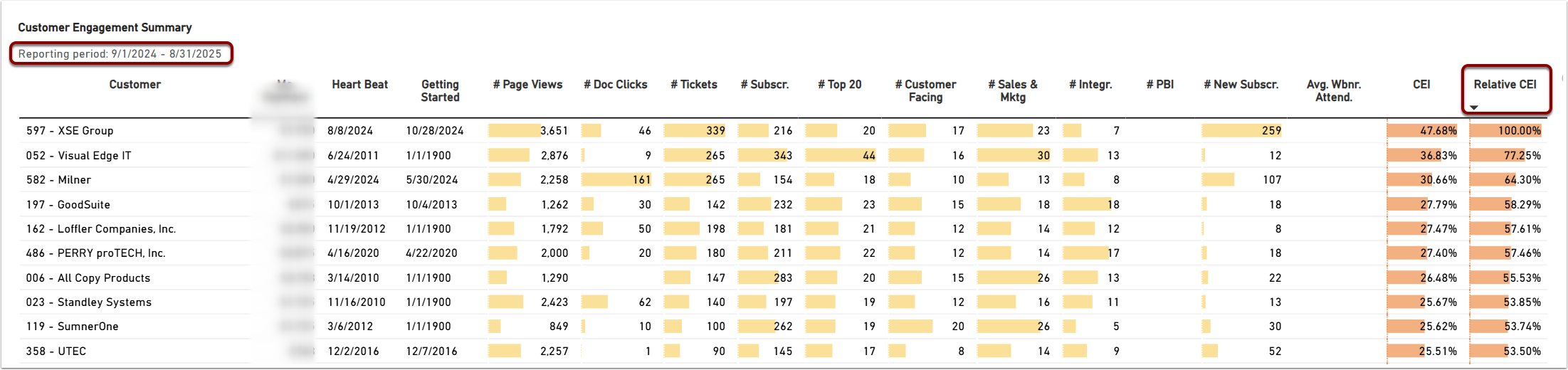Image resolution: width=1568 pixels, height=370 pixels.
Task: Click the sort arrow under Relative CEI
Action: pos(1473,107)
